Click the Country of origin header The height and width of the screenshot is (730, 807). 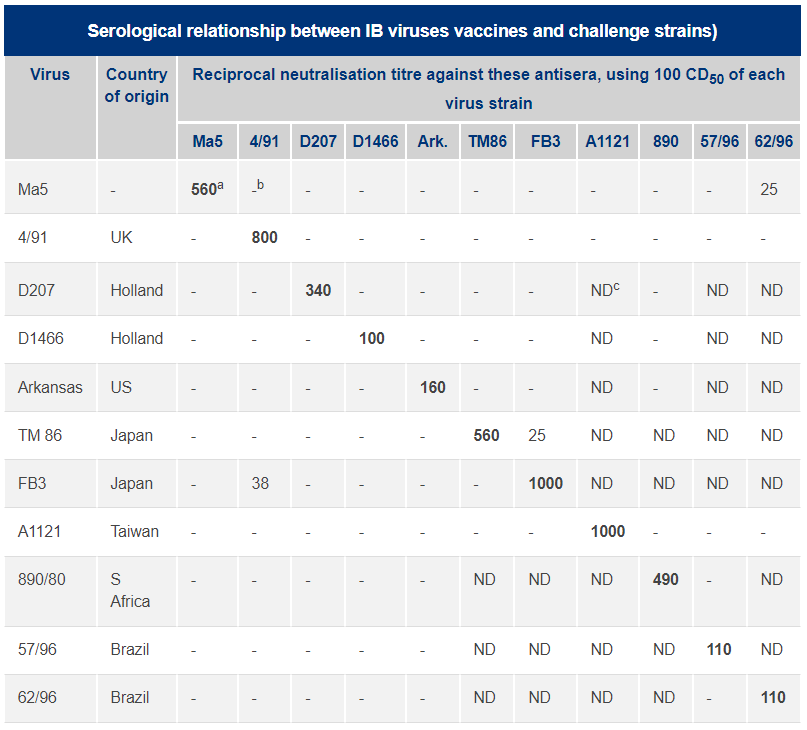click(x=136, y=85)
